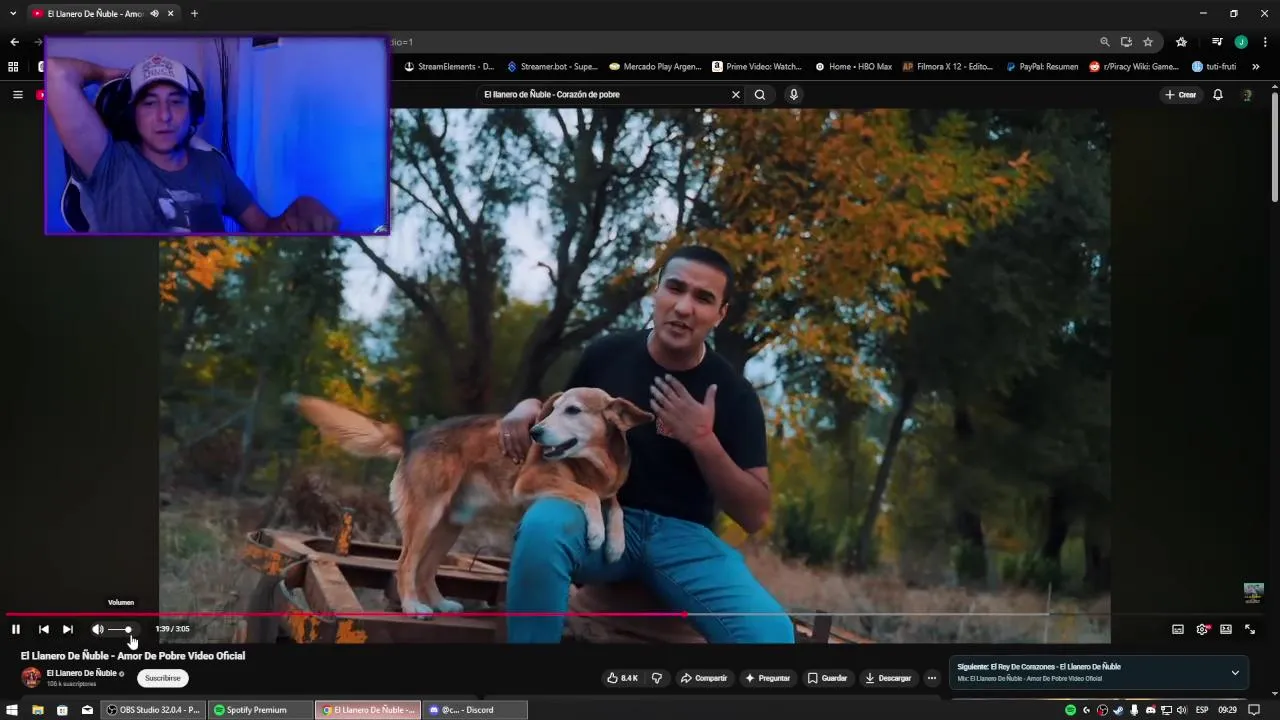The height and width of the screenshot is (720, 1280).
Task: Click the Preguntar button
Action: (767, 678)
